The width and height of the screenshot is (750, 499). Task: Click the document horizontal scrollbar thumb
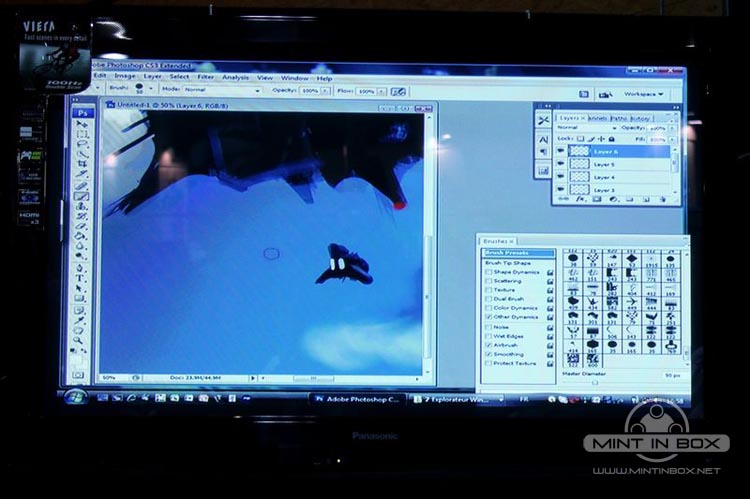pos(313,378)
